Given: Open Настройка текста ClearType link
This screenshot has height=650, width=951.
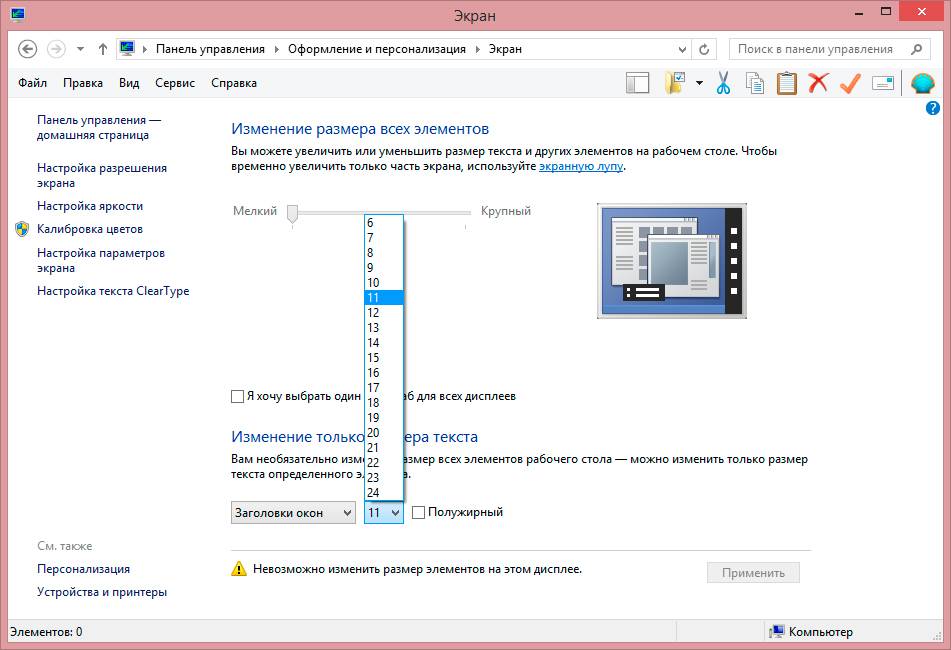Looking at the screenshot, I should 113,291.
